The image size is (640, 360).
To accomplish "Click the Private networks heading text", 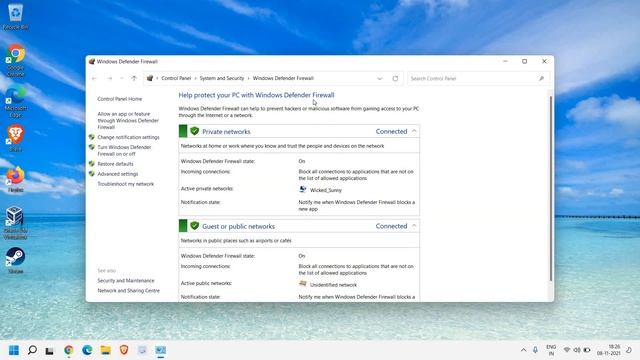I will pyautogui.click(x=226, y=131).
